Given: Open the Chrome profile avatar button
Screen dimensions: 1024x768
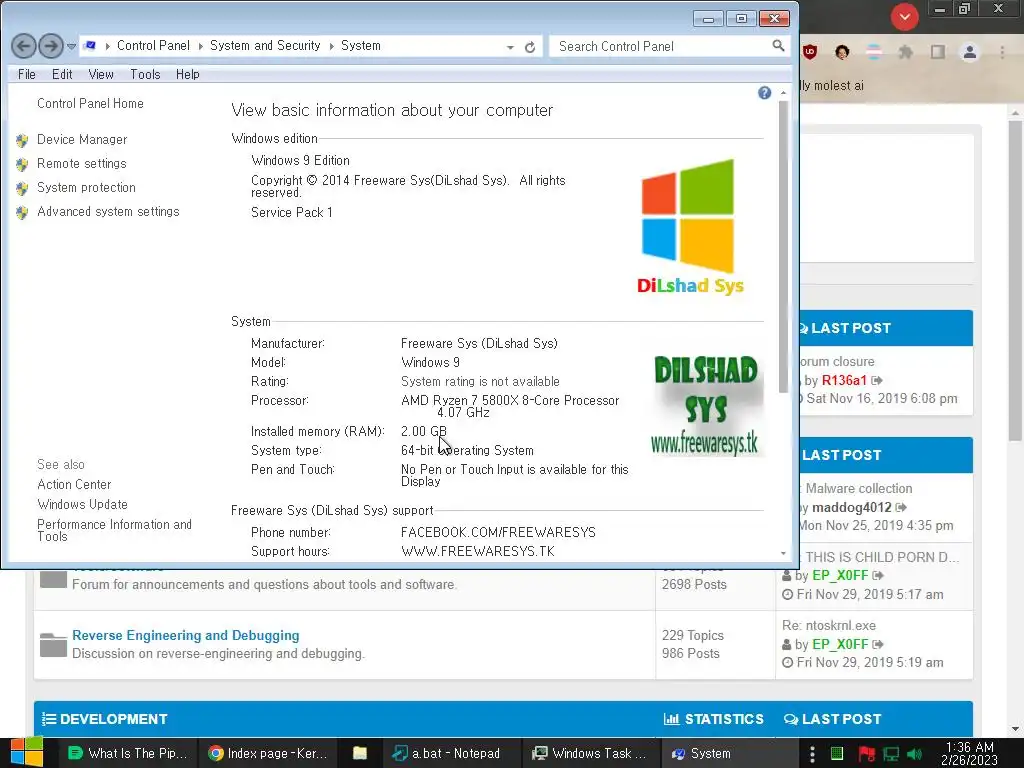Looking at the screenshot, I should [970, 52].
